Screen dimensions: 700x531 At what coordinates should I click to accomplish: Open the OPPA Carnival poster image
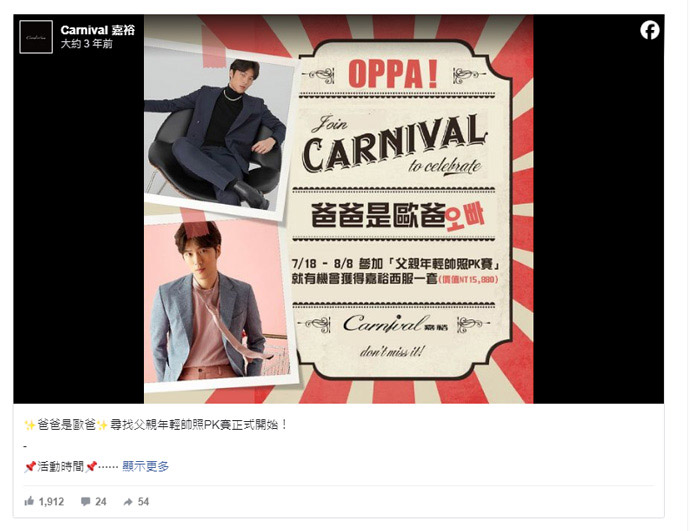(x=338, y=209)
